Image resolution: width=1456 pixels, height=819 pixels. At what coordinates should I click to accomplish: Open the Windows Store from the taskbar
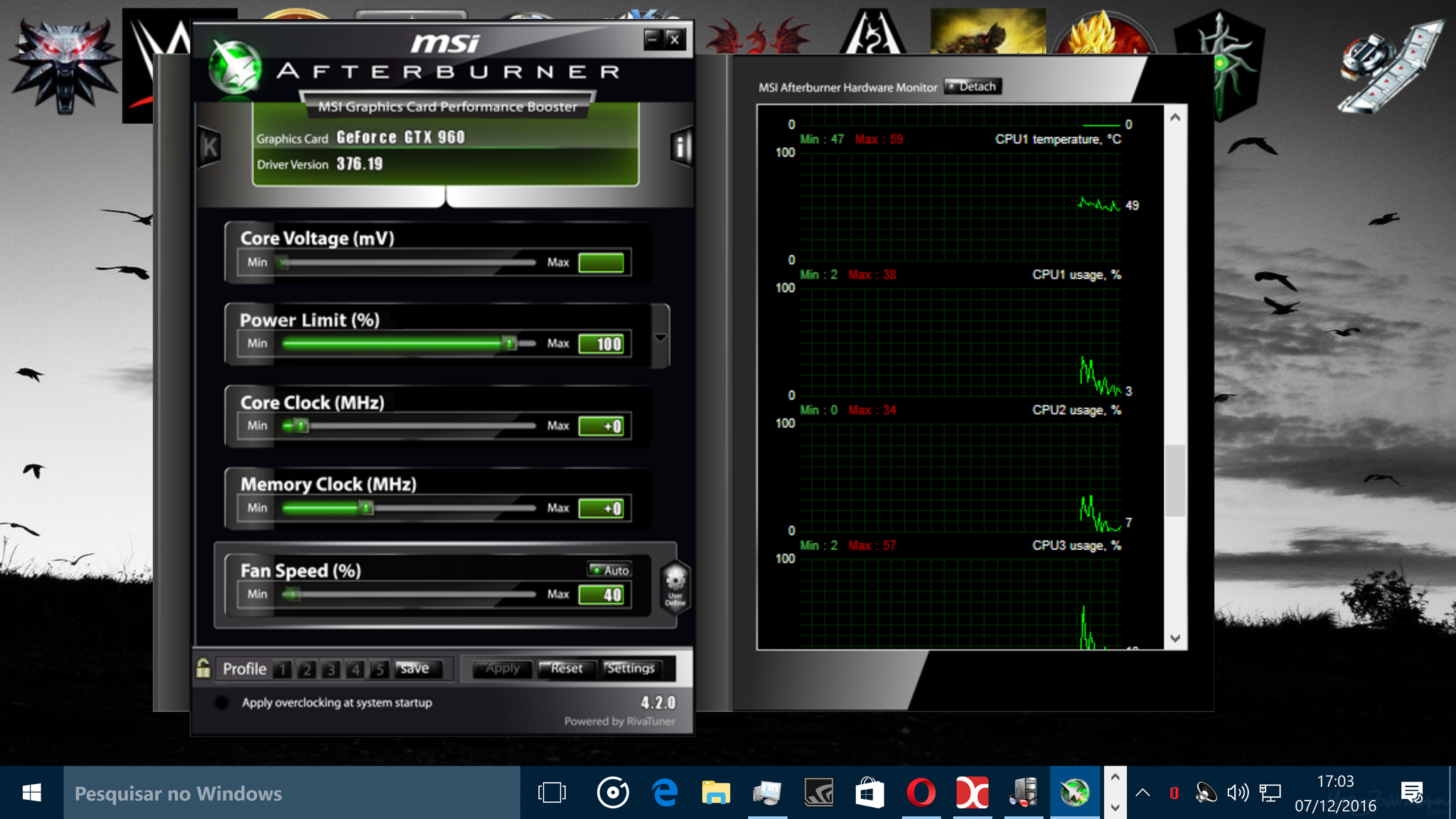point(869,793)
